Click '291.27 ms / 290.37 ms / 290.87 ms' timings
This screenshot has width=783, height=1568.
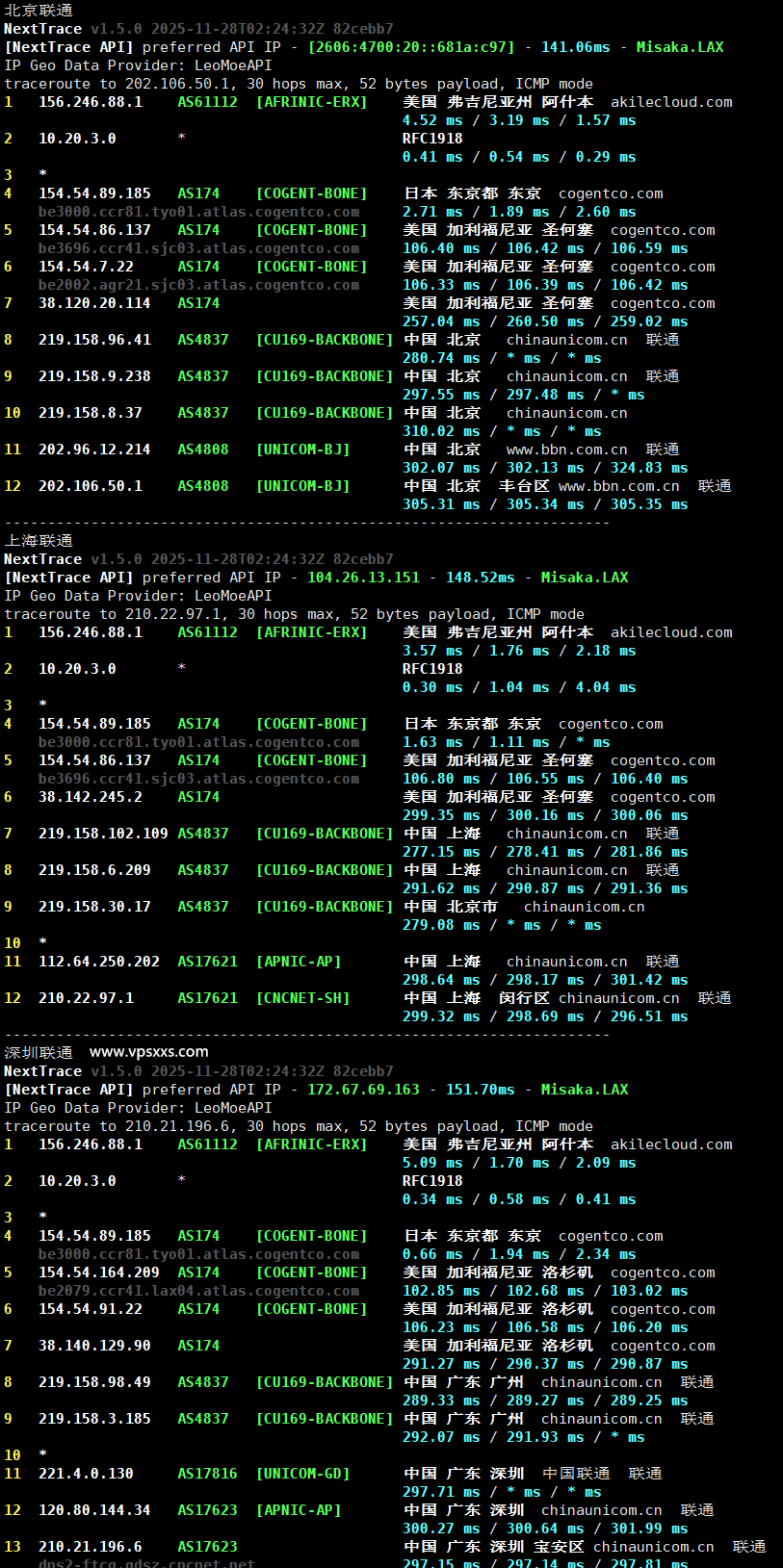(545, 1364)
